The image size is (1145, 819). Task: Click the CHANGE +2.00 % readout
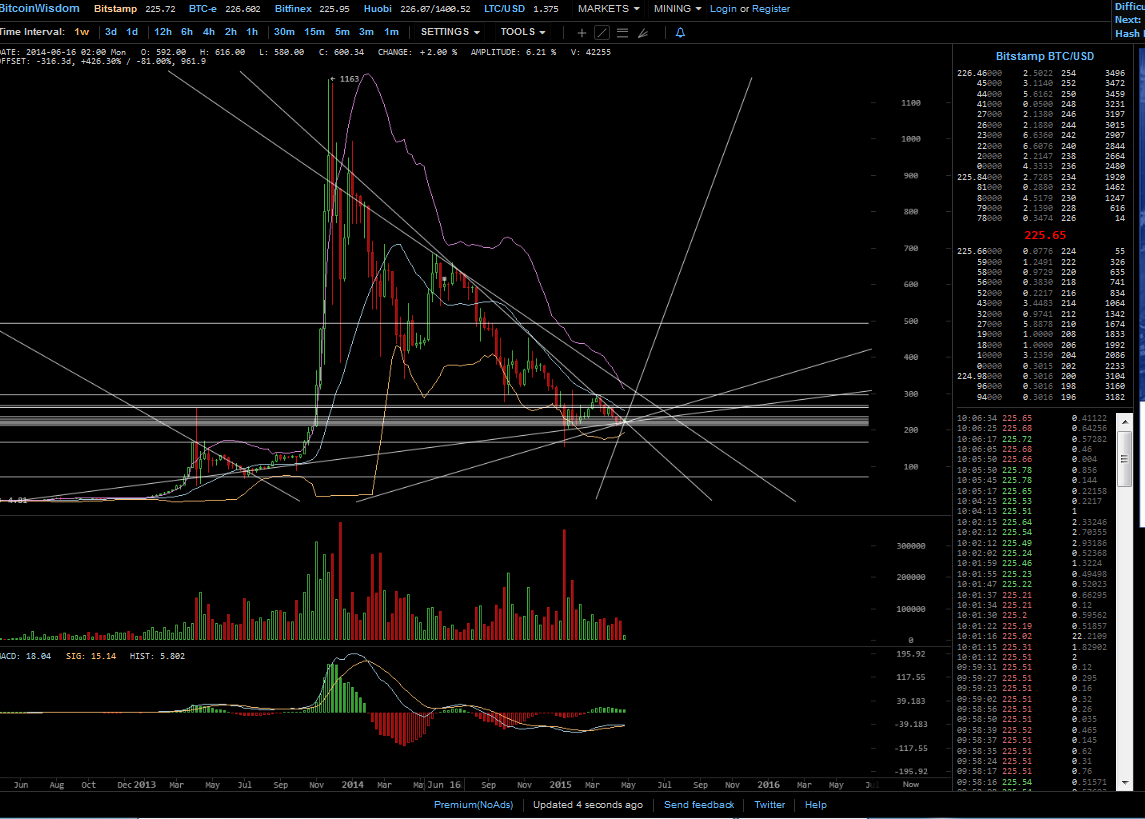pyautogui.click(x=417, y=53)
